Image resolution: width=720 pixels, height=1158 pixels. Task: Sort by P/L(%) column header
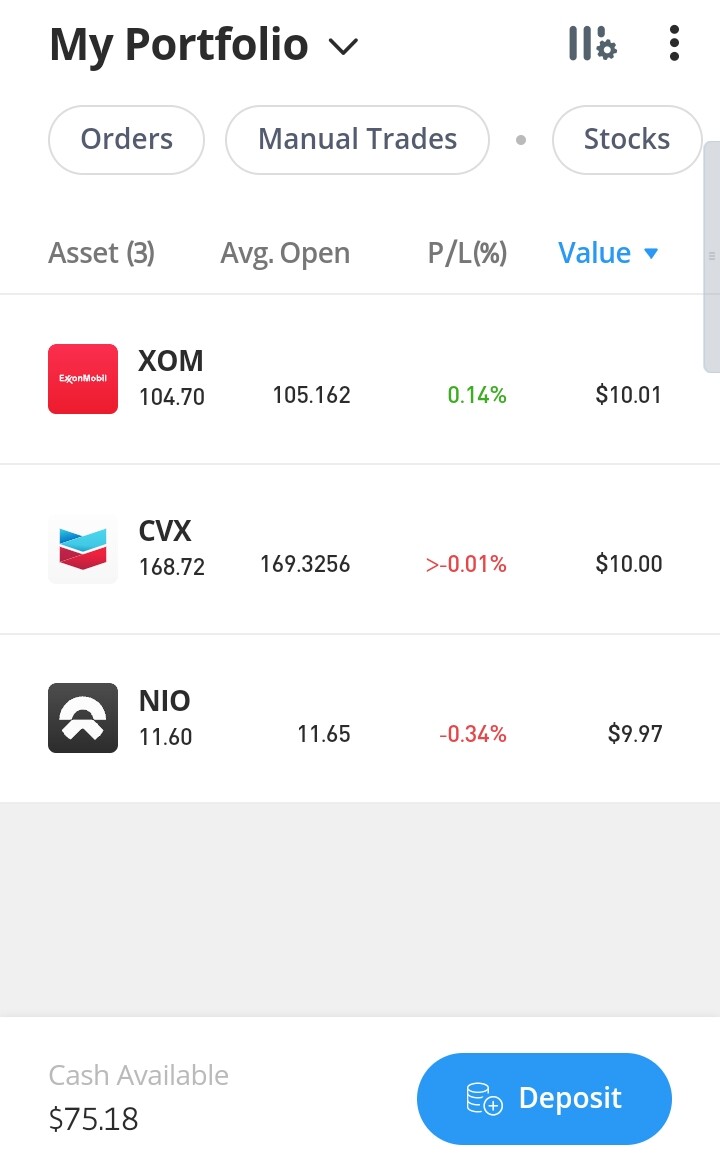467,253
